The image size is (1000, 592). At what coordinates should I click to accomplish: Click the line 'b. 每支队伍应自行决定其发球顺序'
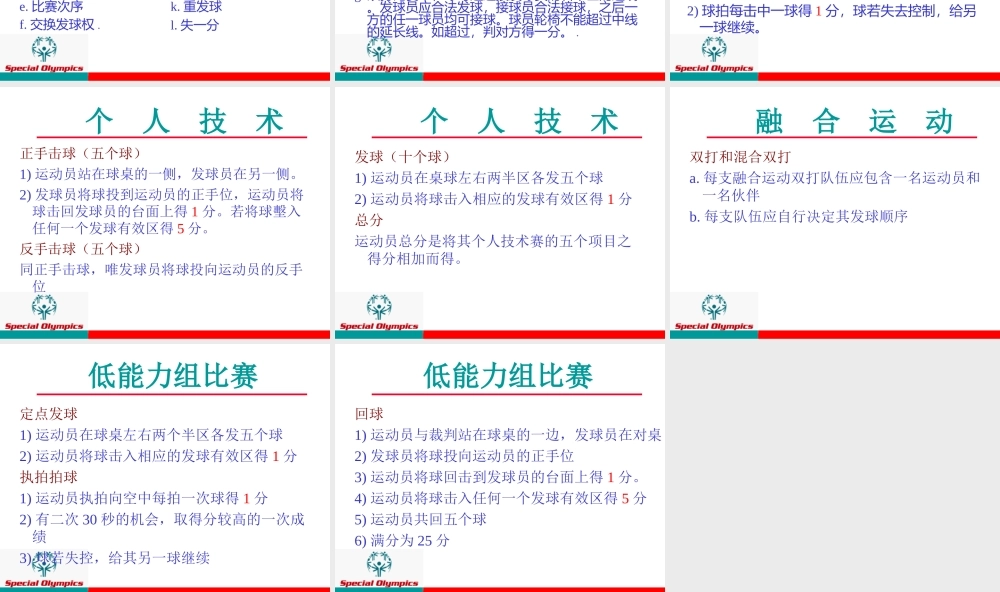point(798,216)
